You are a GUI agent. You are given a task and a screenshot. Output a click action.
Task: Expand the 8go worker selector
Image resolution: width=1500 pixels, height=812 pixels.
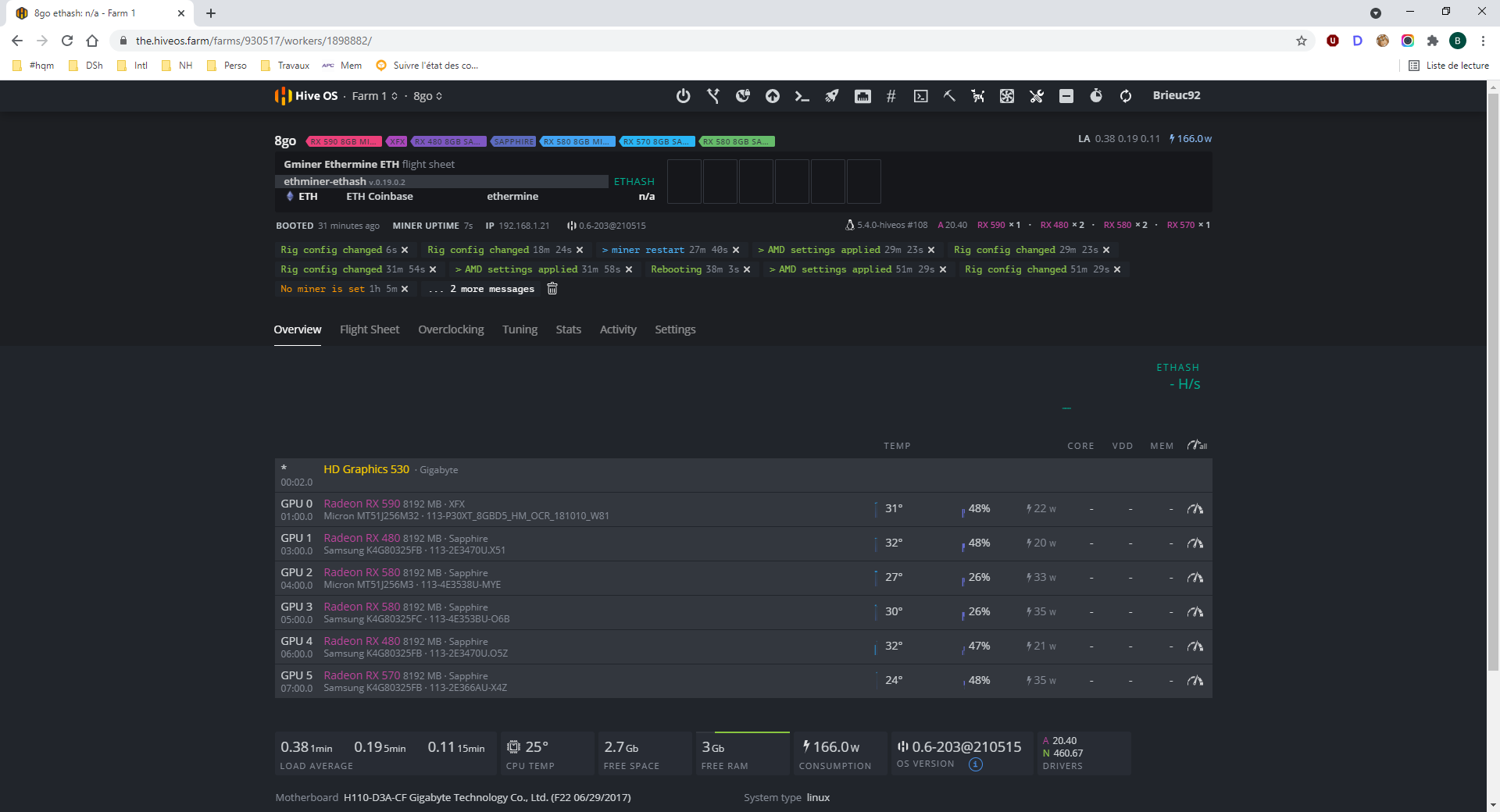click(x=427, y=96)
